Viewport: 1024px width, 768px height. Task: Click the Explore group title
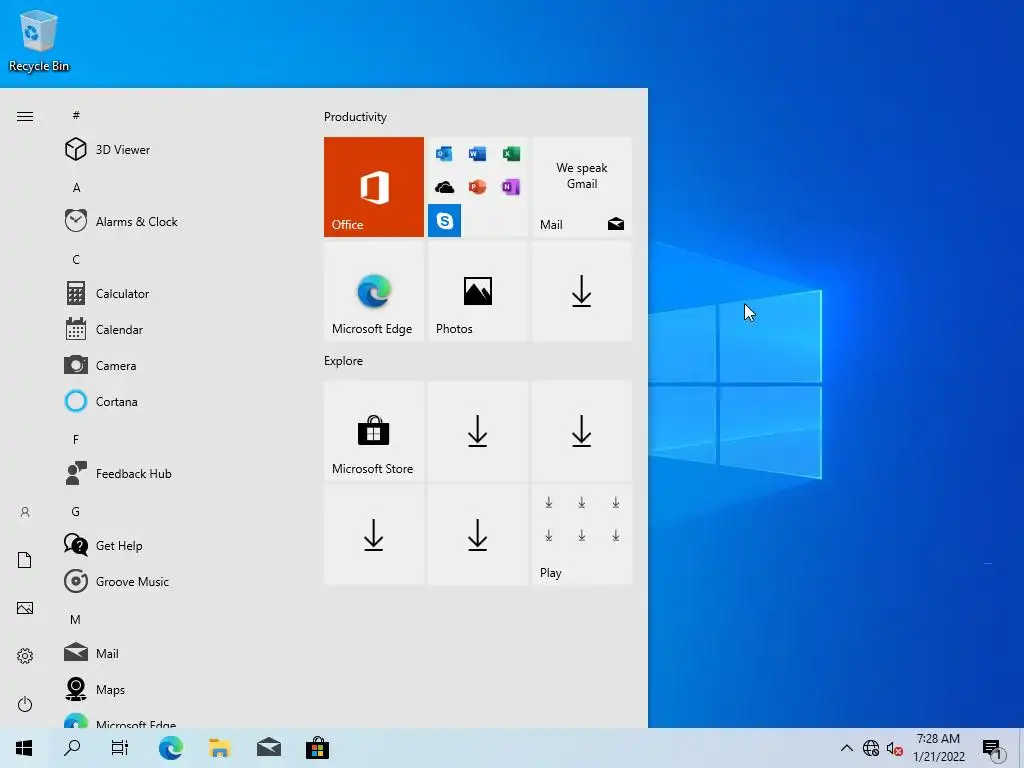coord(344,361)
